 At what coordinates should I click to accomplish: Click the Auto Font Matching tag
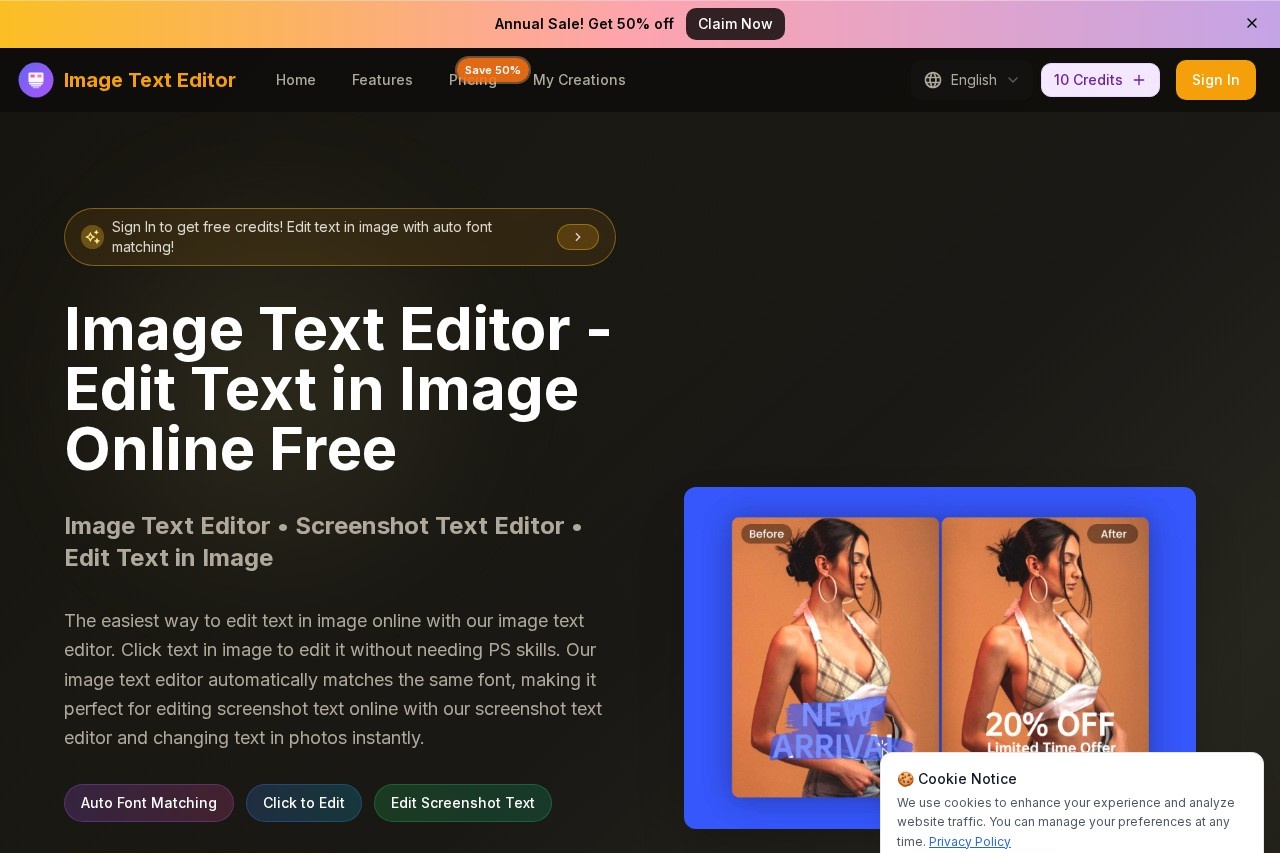click(x=149, y=803)
